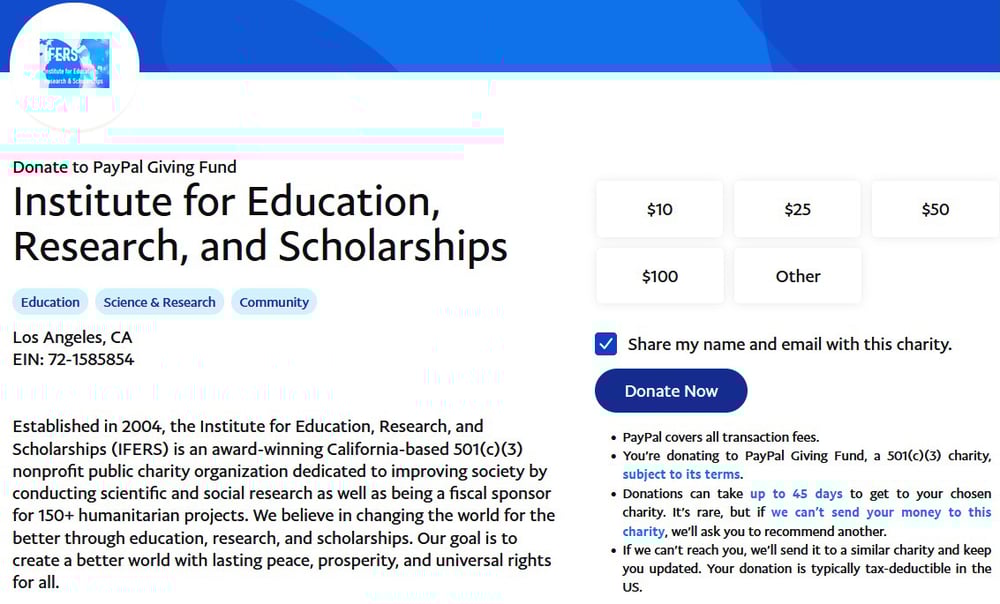Viewport: 1000px width, 604px height.
Task: Pick the $50 donation amount
Action: click(x=935, y=209)
